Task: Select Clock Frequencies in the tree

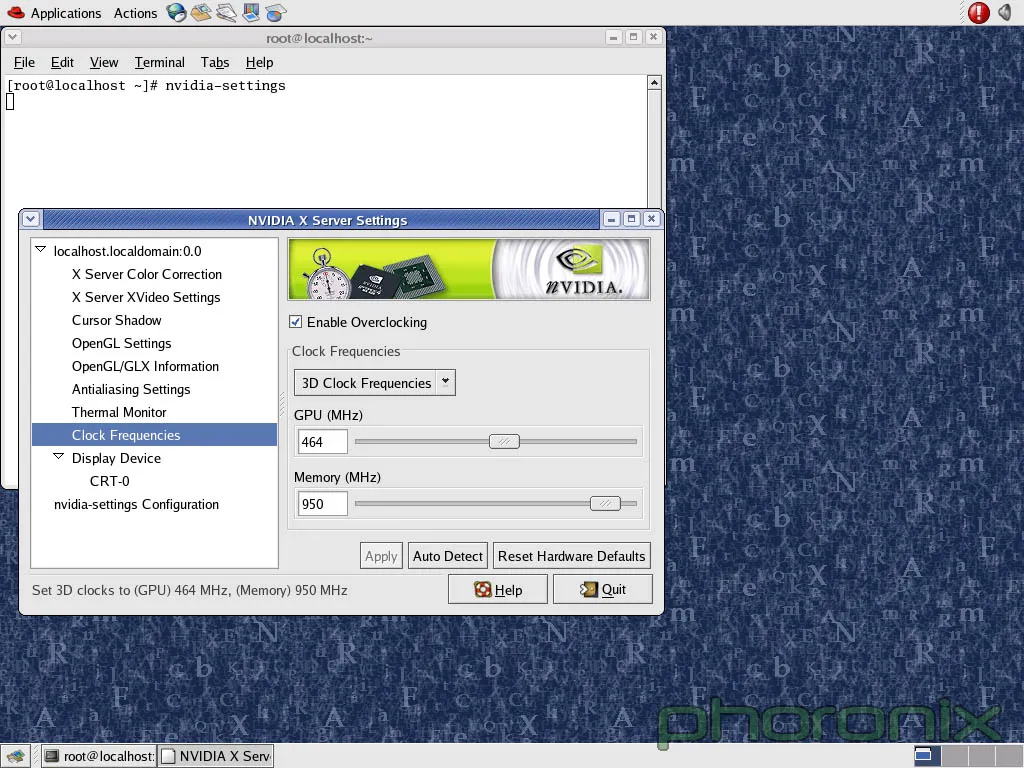Action: pyautogui.click(x=154, y=435)
